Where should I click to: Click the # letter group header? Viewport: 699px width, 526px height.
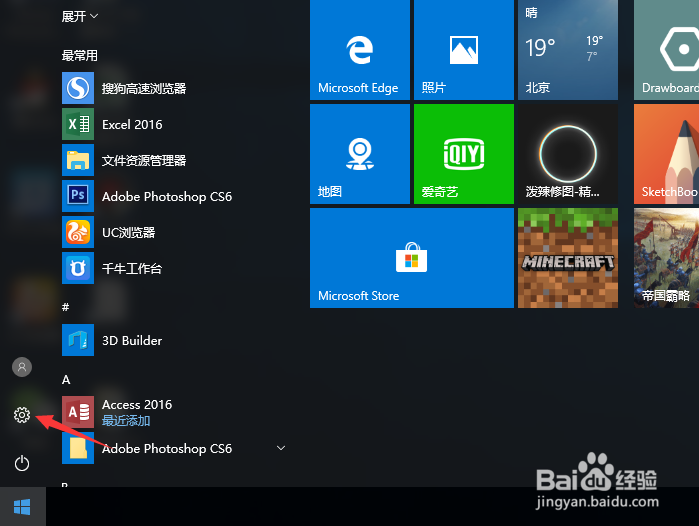click(x=66, y=307)
